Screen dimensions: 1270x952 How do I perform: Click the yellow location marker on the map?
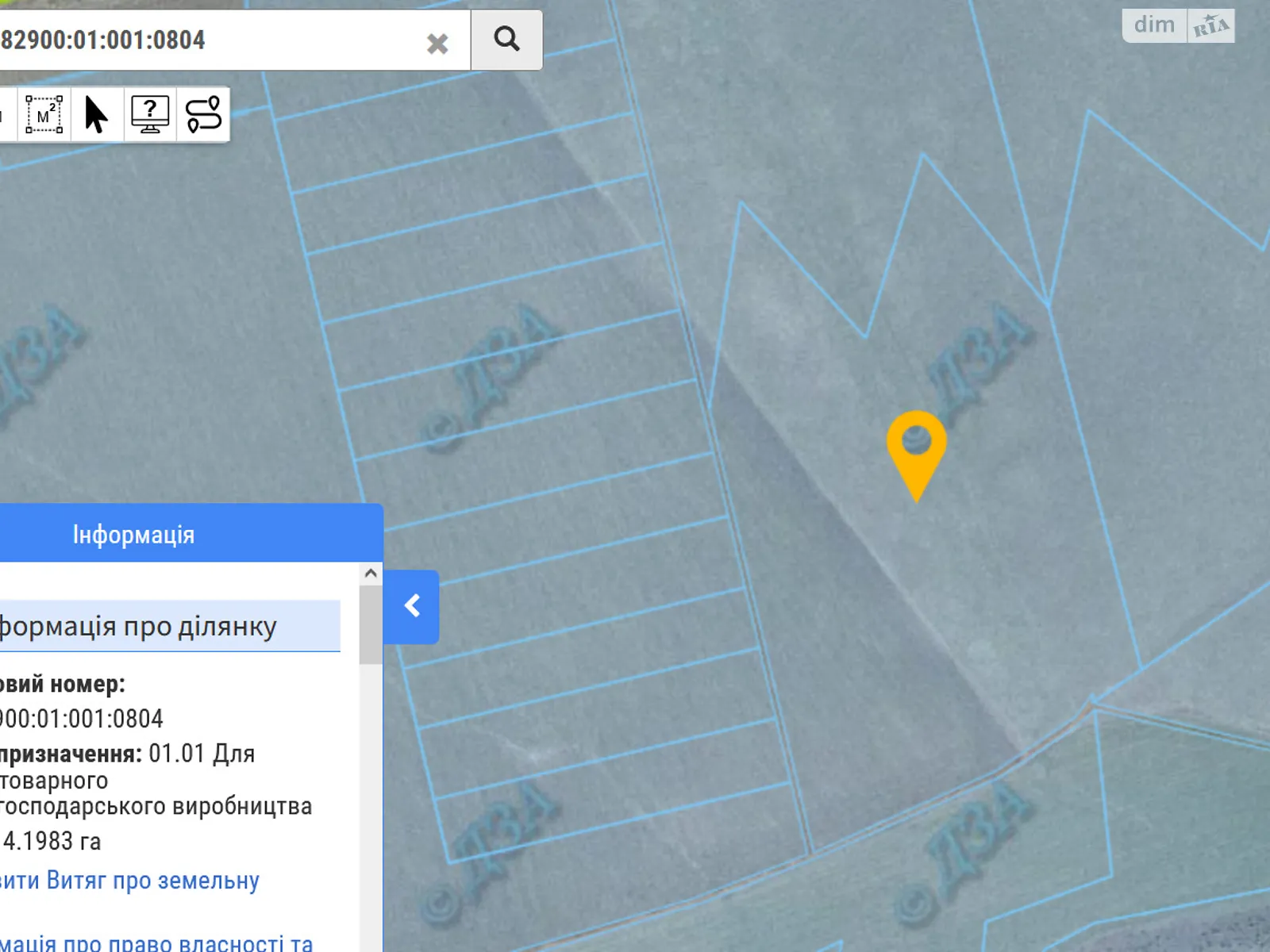click(916, 450)
